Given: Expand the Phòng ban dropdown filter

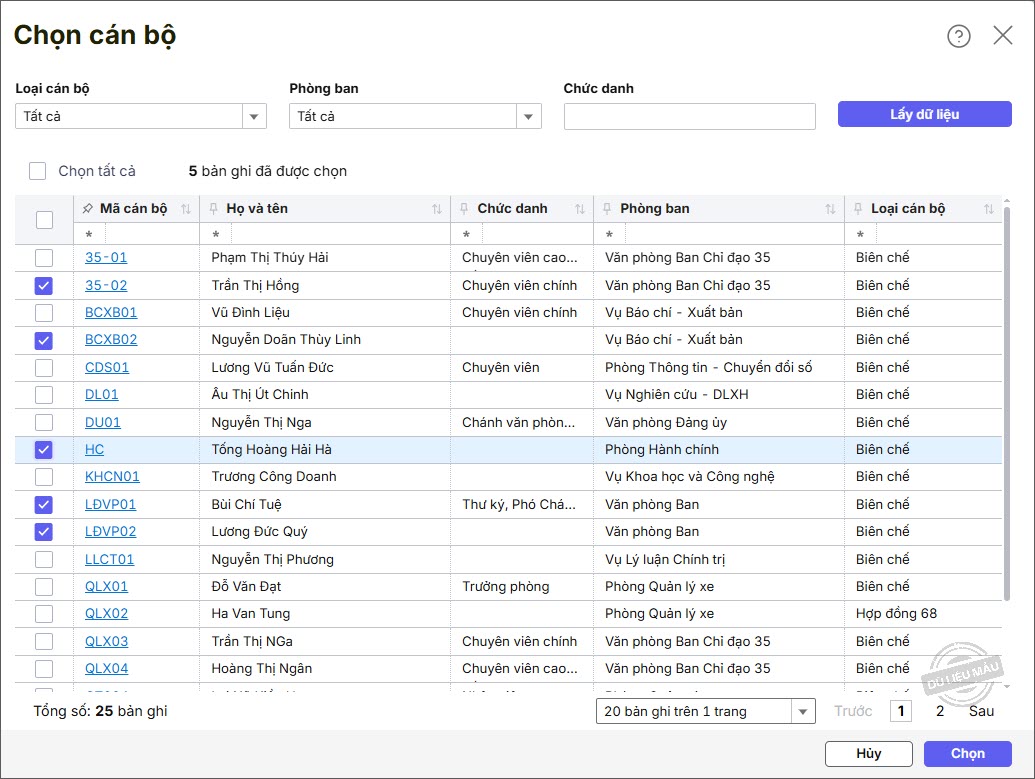Looking at the screenshot, I should pos(528,116).
